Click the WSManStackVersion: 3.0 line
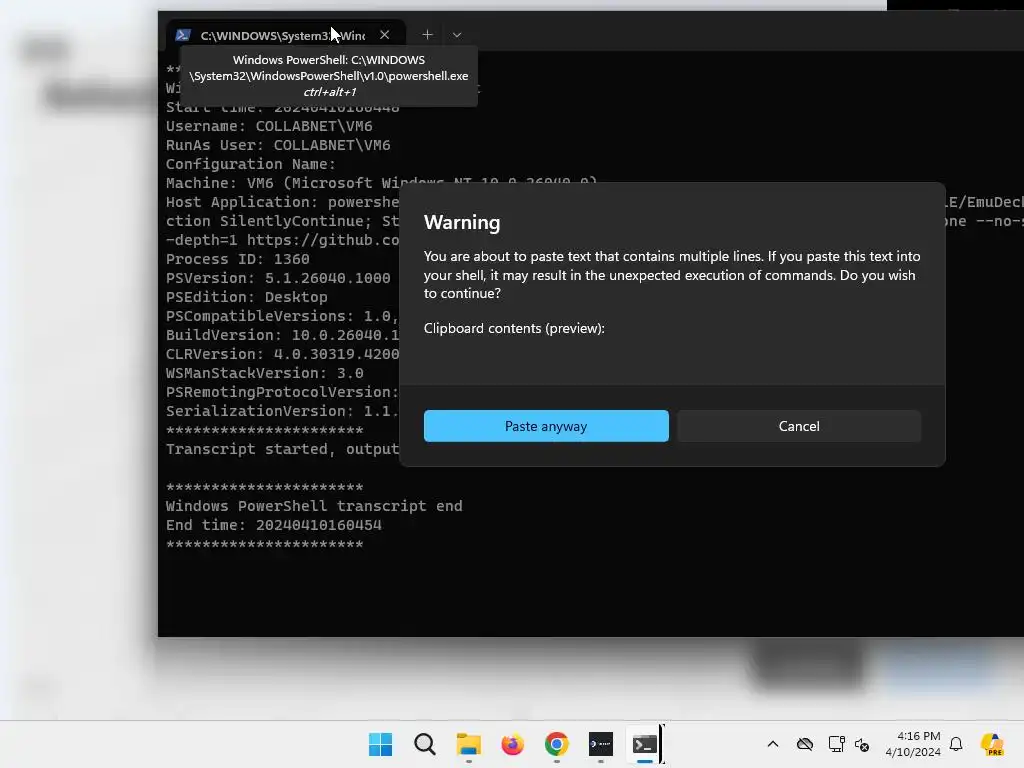This screenshot has height=768, width=1024. (264, 373)
